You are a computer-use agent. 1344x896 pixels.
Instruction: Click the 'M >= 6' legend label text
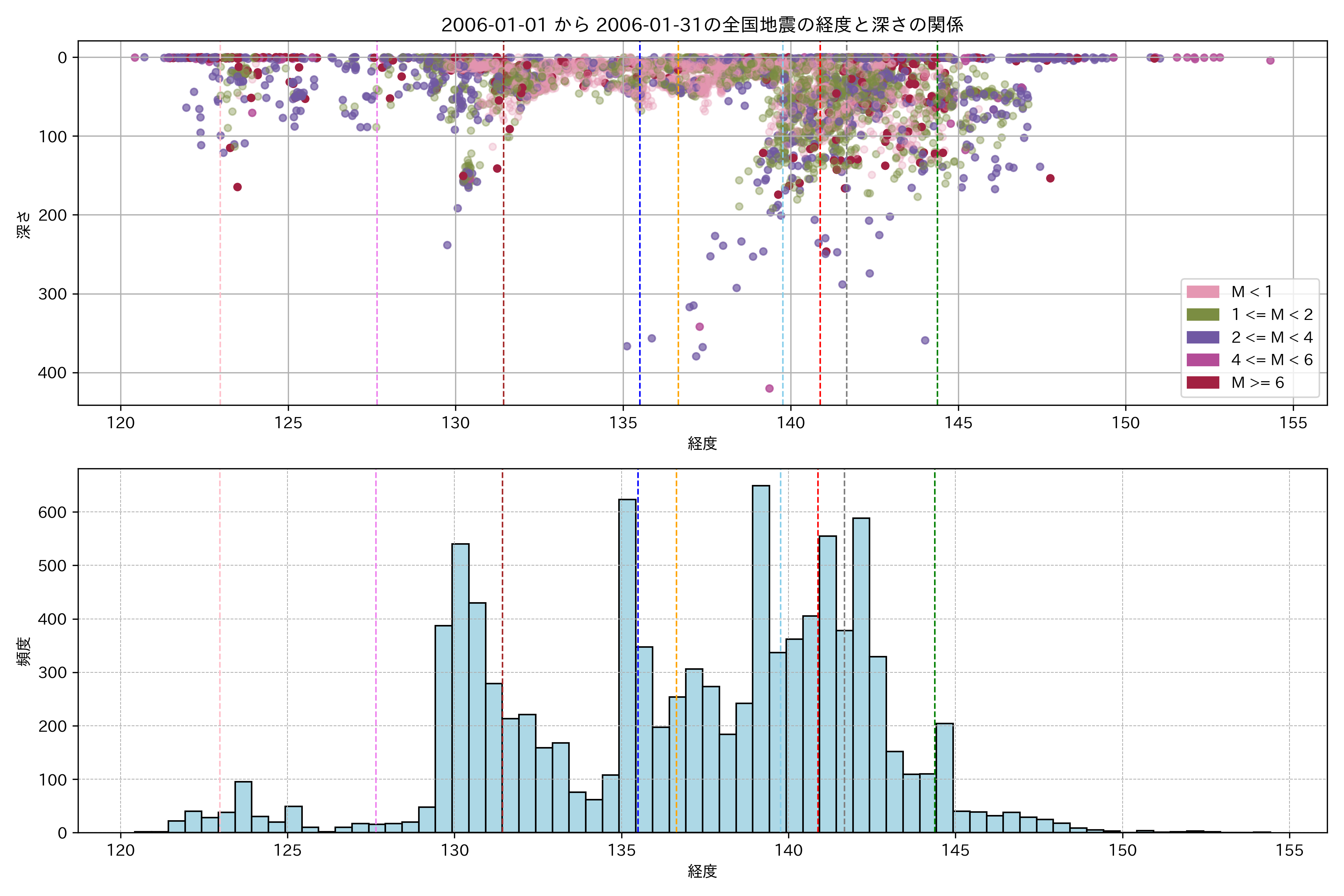coord(1257,382)
